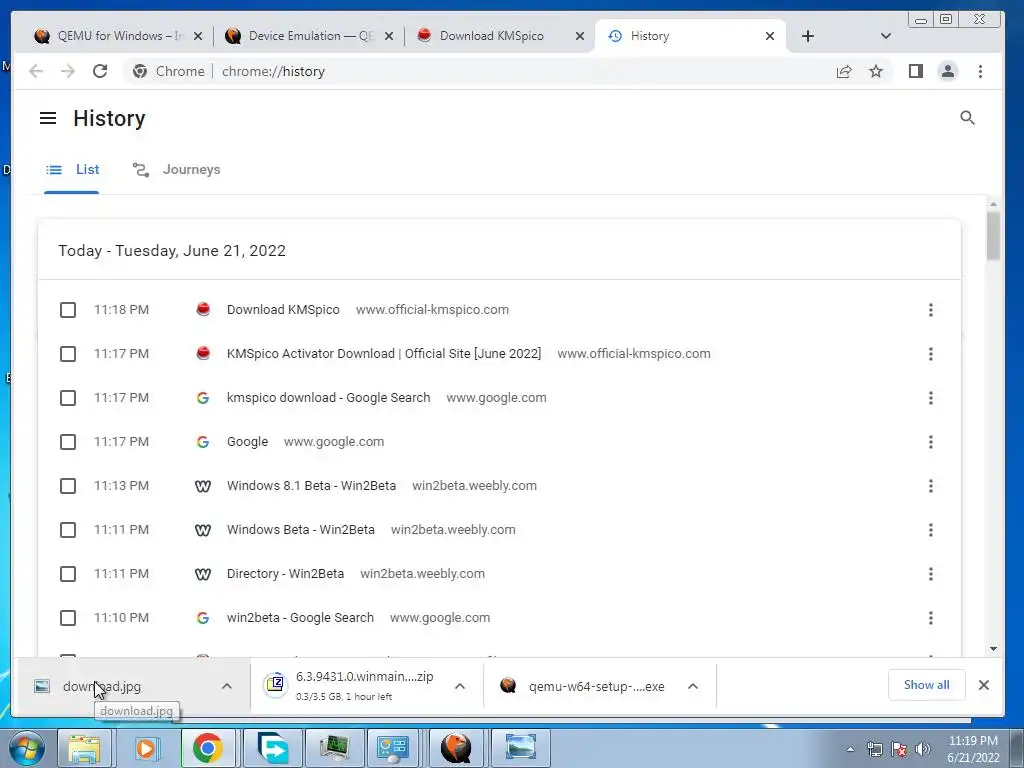Screen dimensions: 1024x768
Task: Tick the checkbox beside the Google entry
Action: tap(68, 442)
